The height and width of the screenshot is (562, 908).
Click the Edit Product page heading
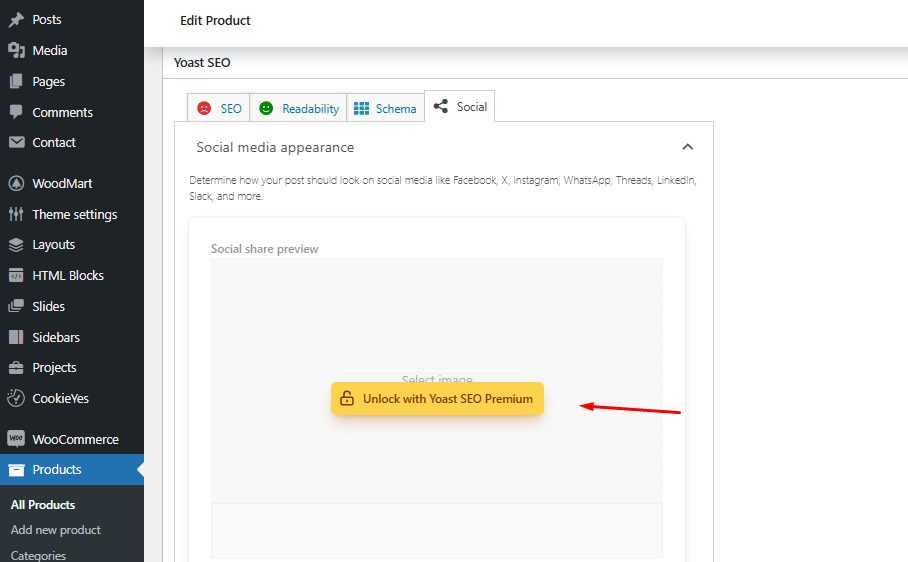click(215, 20)
